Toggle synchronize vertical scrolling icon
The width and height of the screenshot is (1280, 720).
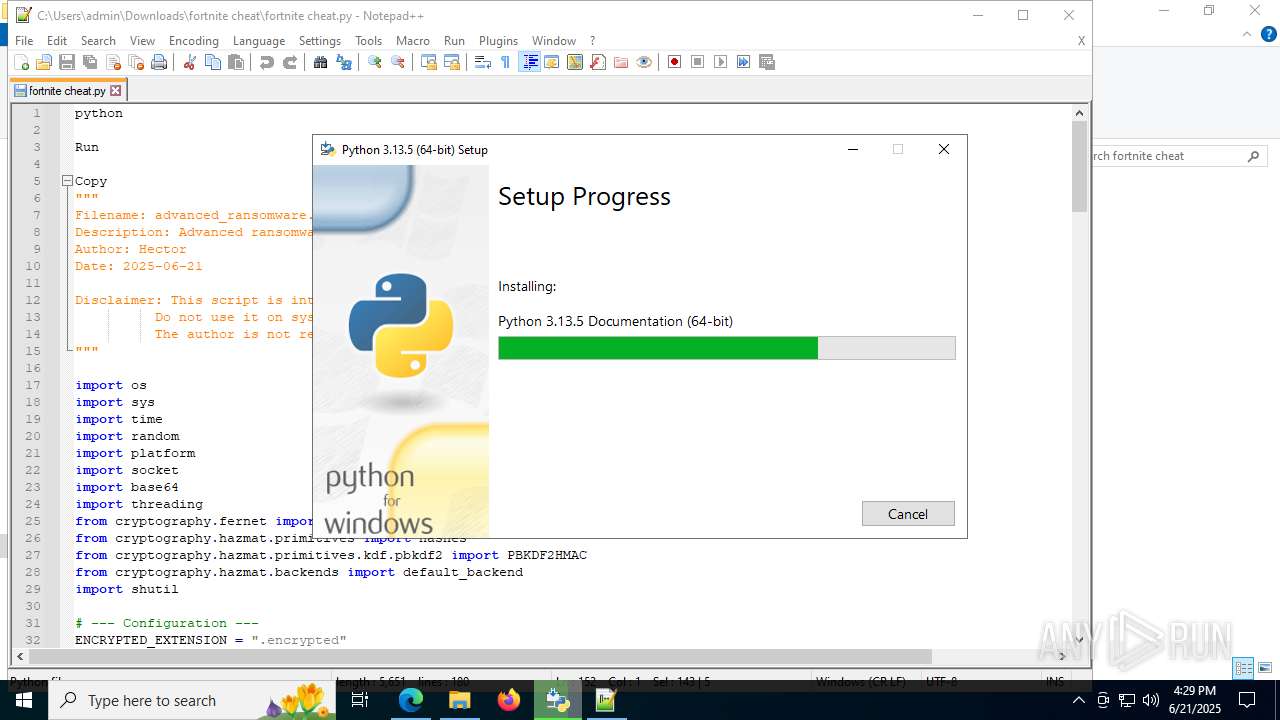[x=428, y=62]
